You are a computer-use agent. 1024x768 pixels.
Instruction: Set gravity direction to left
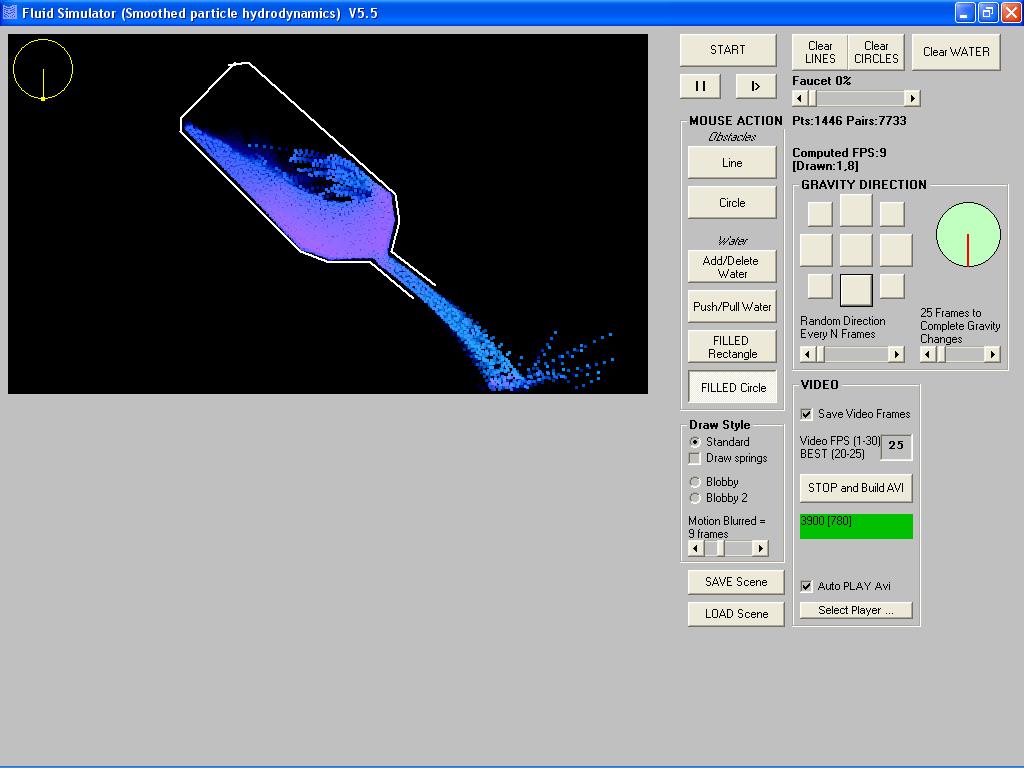(x=816, y=250)
